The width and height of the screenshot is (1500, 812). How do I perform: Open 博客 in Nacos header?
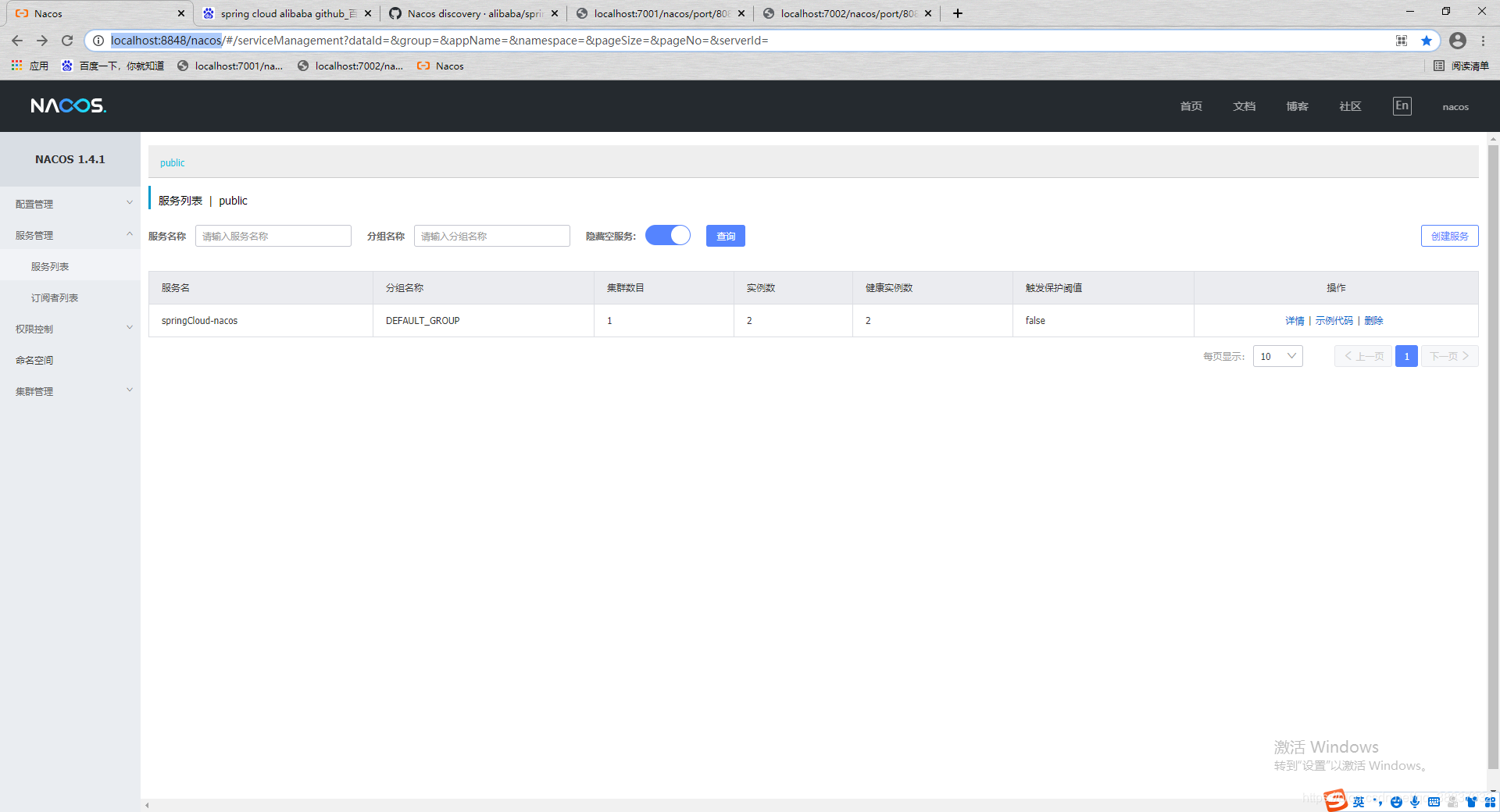click(1297, 106)
